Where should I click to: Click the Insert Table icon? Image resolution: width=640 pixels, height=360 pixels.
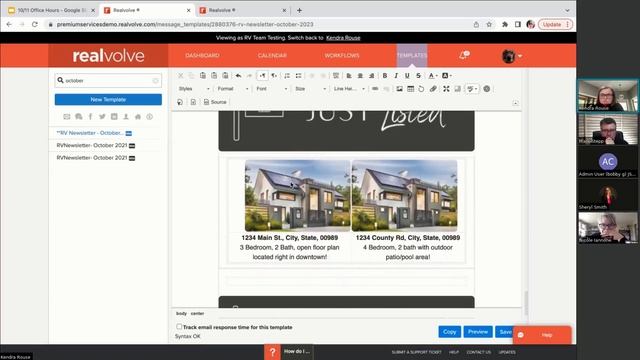tap(411, 89)
